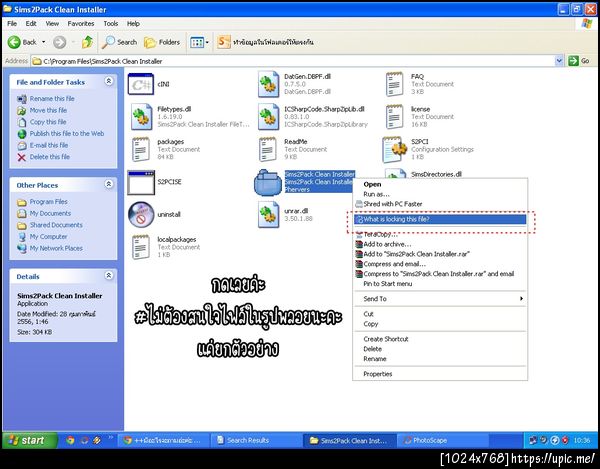Screen dimensions: 600x469
Task: Open My Documents in Other Places
Action: coord(50,213)
